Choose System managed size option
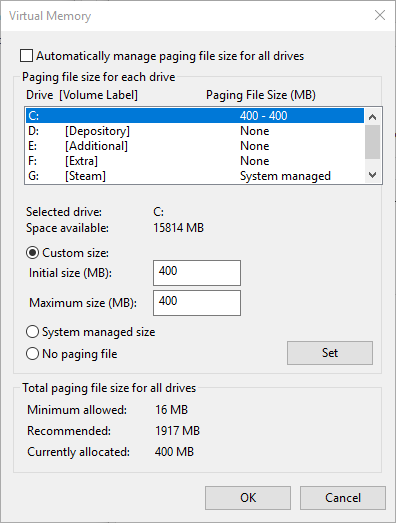This screenshot has width=396, height=523. [32, 332]
